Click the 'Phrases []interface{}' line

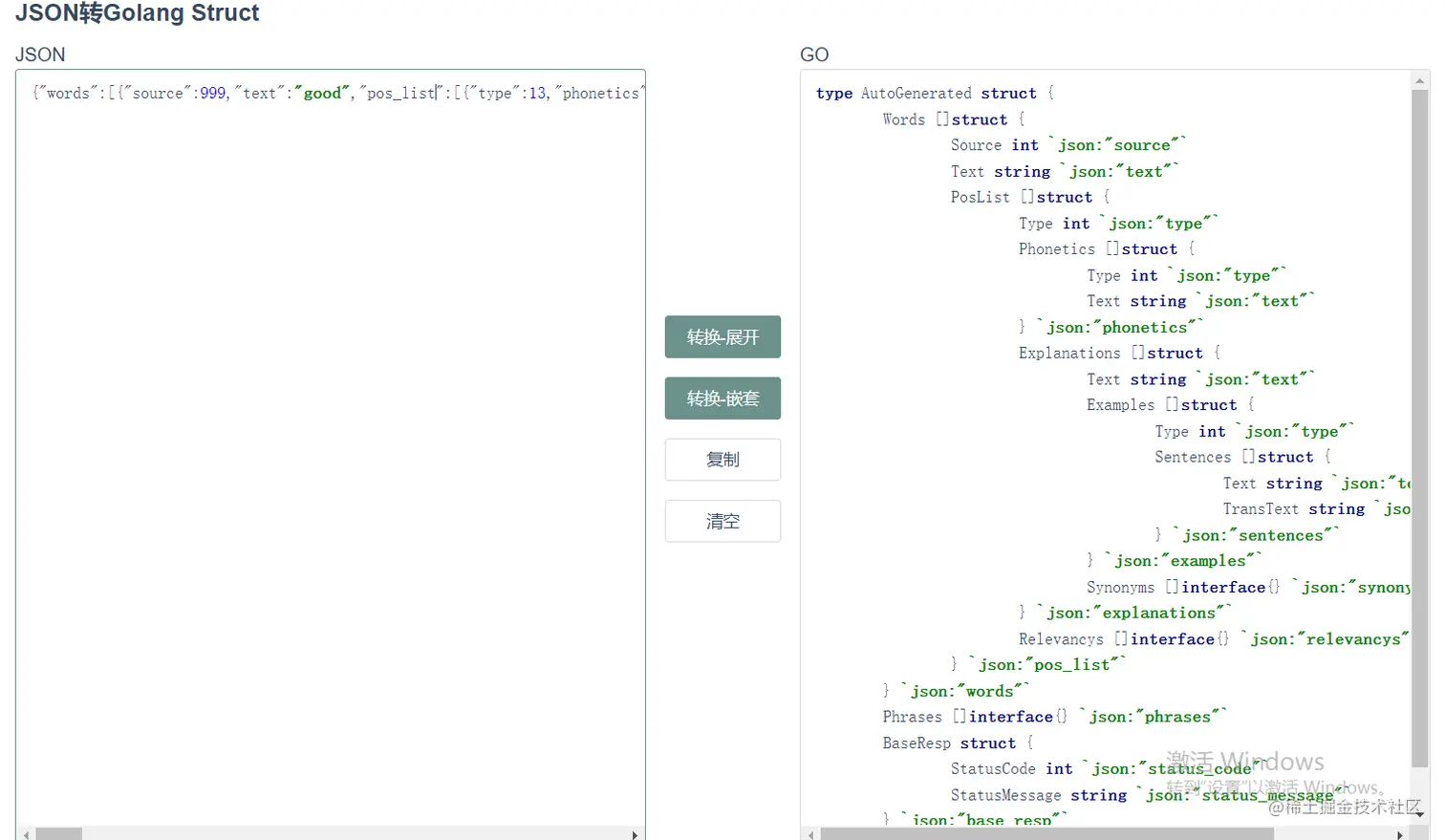(1054, 717)
